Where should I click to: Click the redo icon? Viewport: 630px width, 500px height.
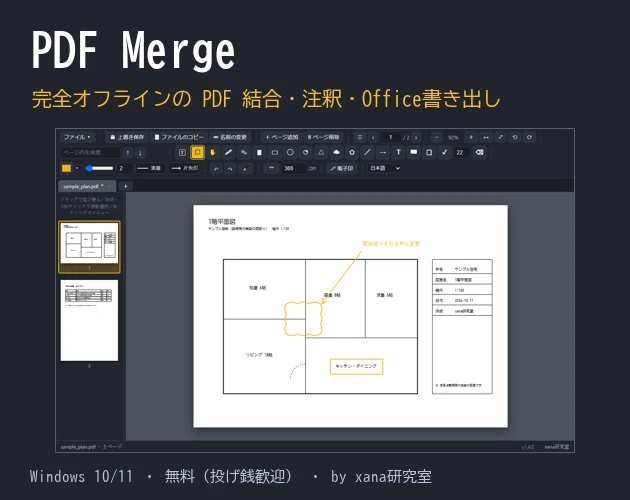click(230, 168)
